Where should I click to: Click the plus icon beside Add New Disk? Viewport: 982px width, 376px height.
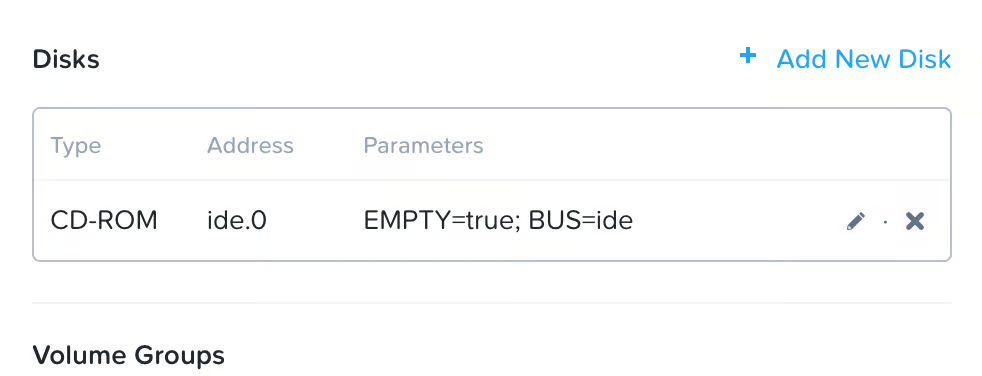click(x=747, y=57)
